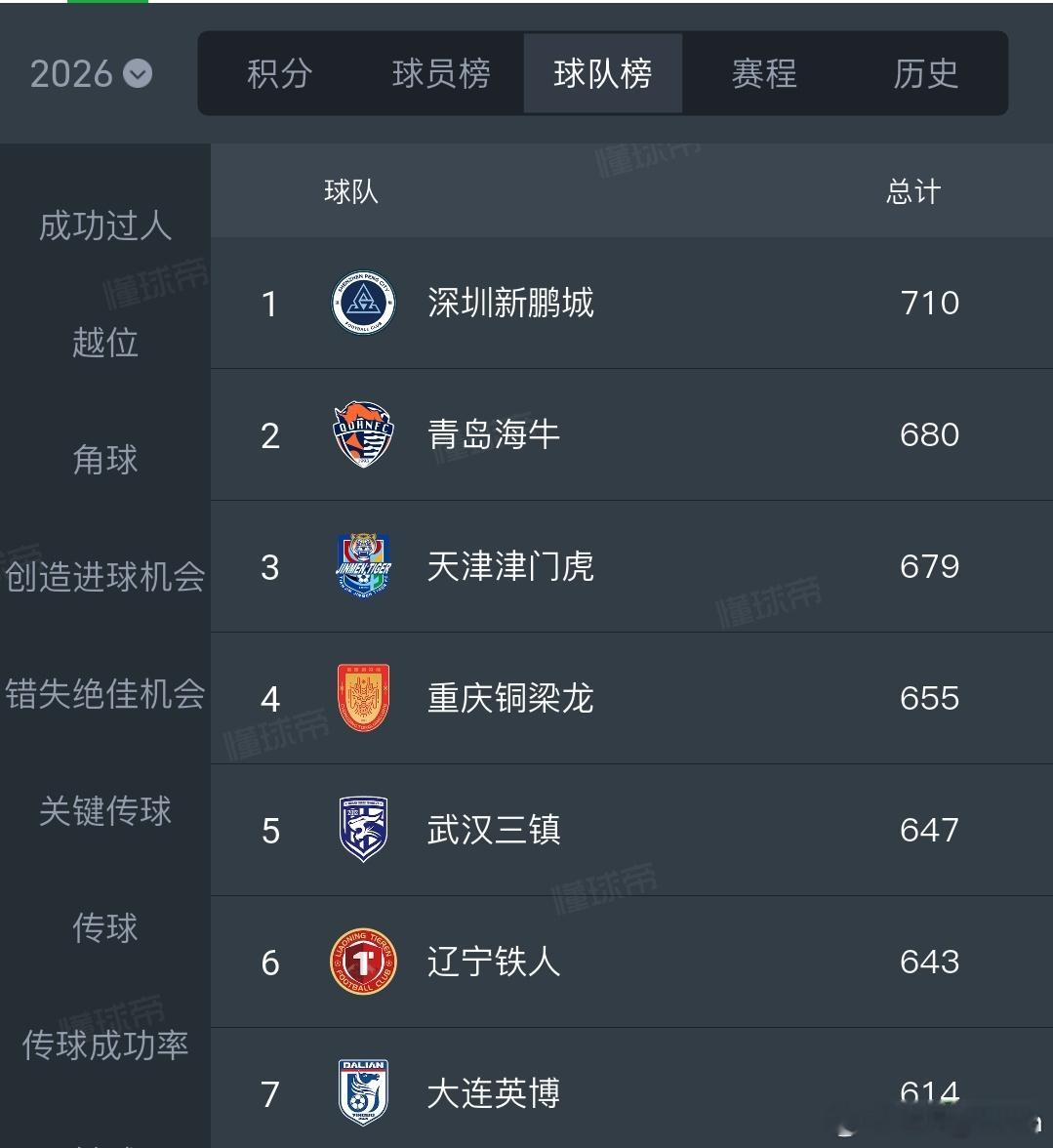Click the Dalian Yingbo team crest
This screenshot has height=1148, width=1053.
click(x=364, y=1093)
